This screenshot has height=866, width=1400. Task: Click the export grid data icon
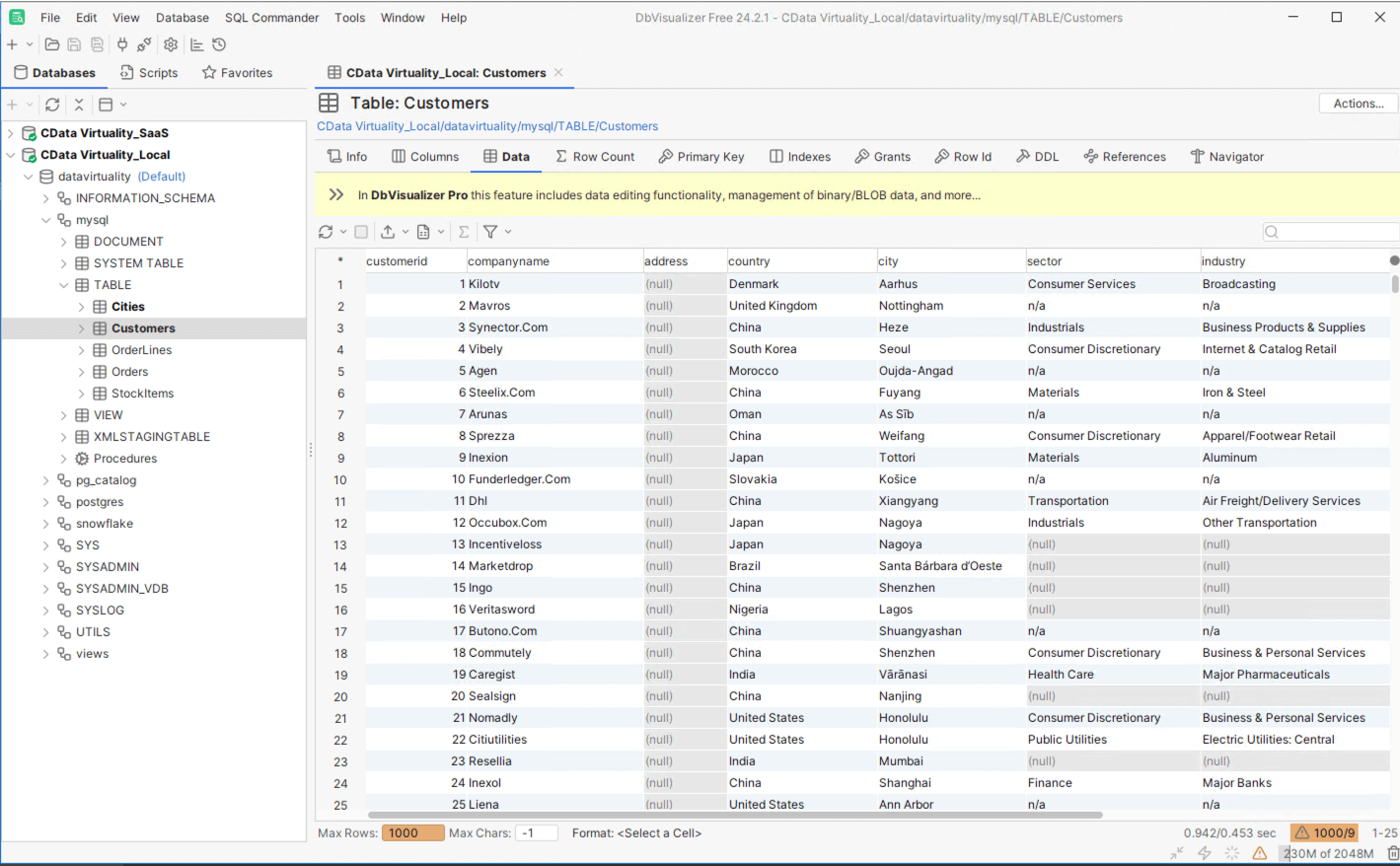pos(388,232)
